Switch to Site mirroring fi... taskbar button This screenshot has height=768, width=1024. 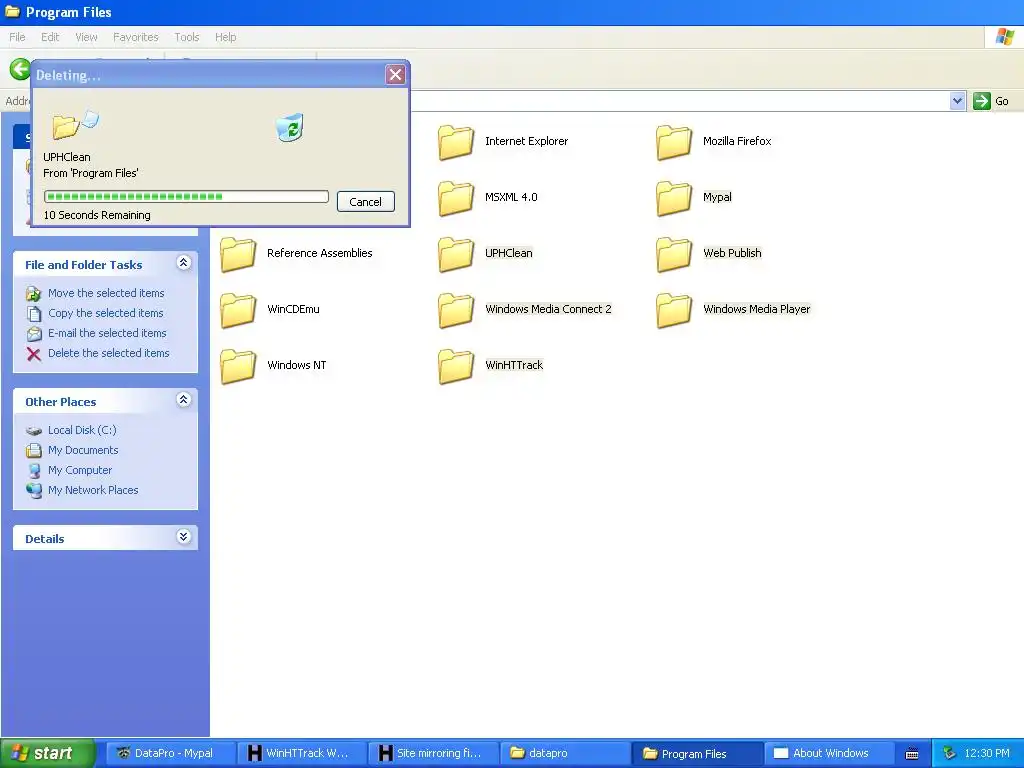(432, 754)
